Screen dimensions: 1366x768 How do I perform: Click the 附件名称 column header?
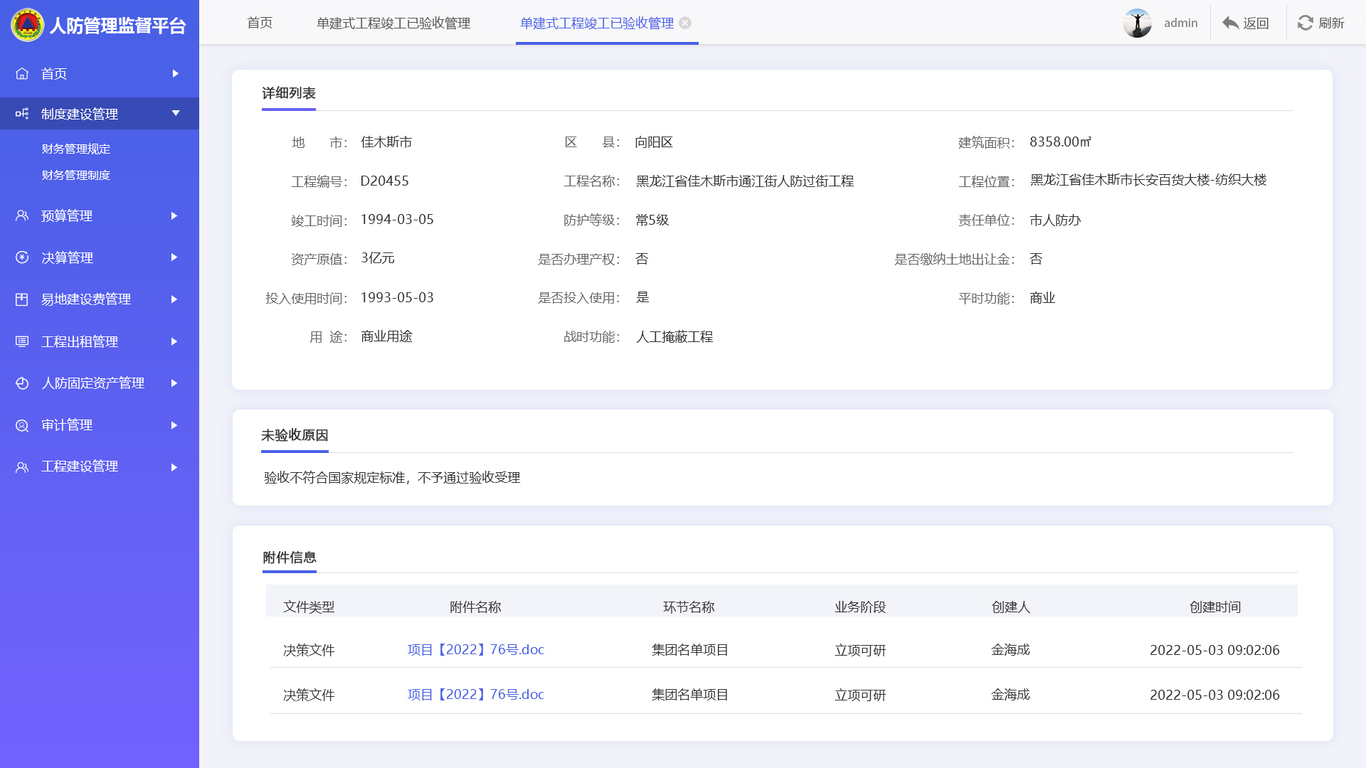click(x=476, y=607)
